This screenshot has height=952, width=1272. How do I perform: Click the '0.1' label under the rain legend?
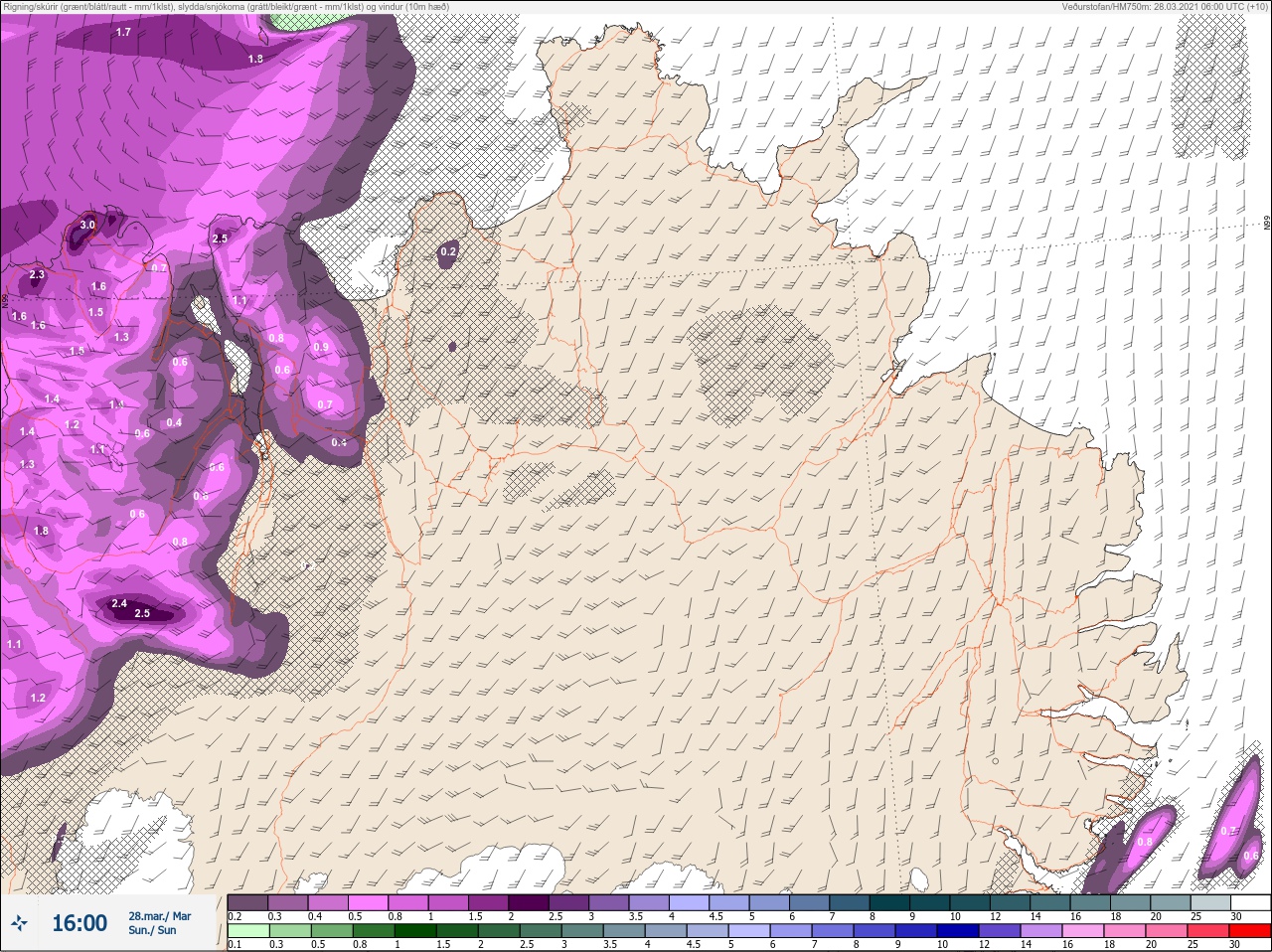click(x=235, y=945)
